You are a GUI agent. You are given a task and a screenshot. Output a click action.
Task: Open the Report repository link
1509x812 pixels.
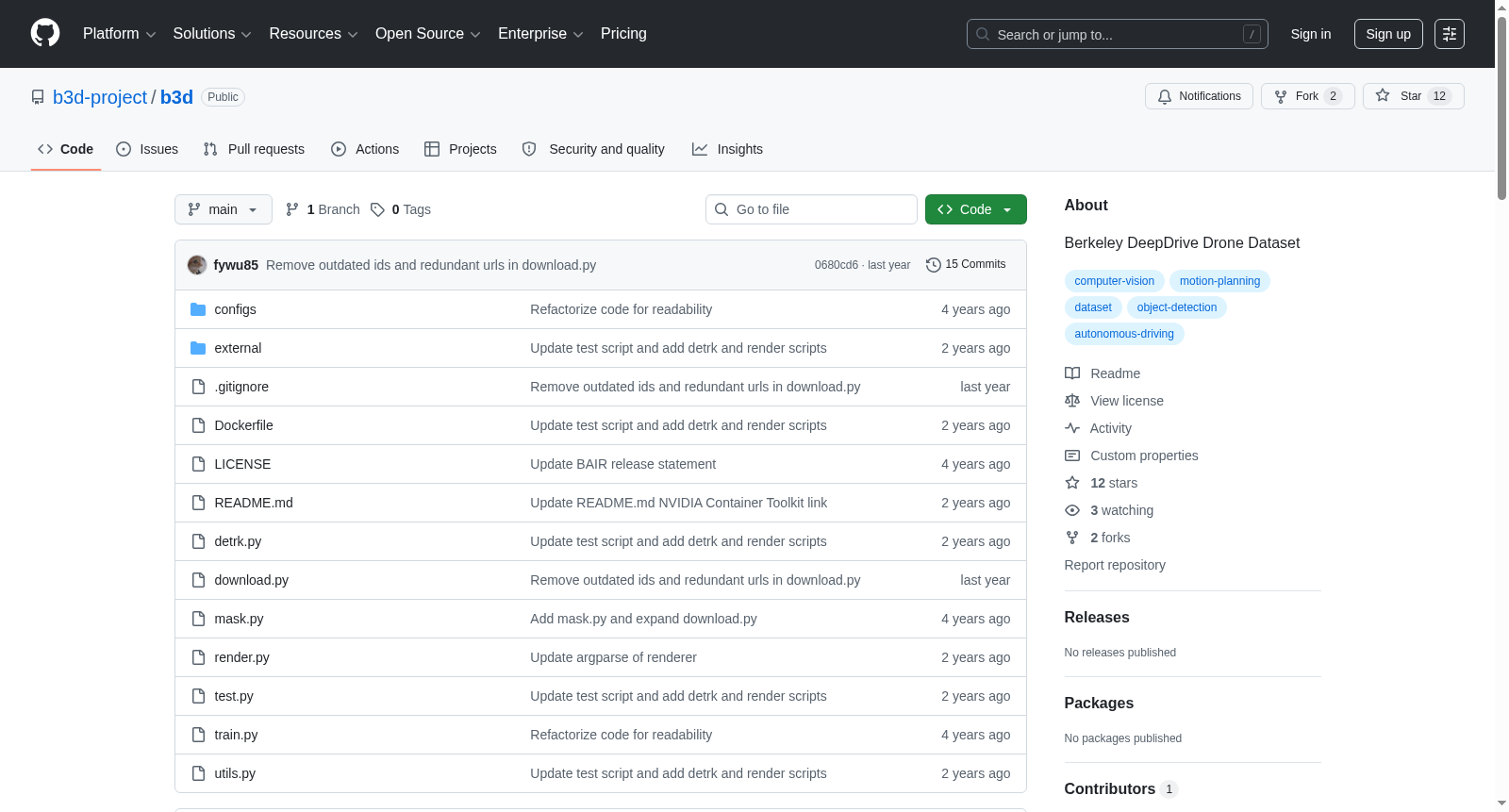click(x=1115, y=565)
